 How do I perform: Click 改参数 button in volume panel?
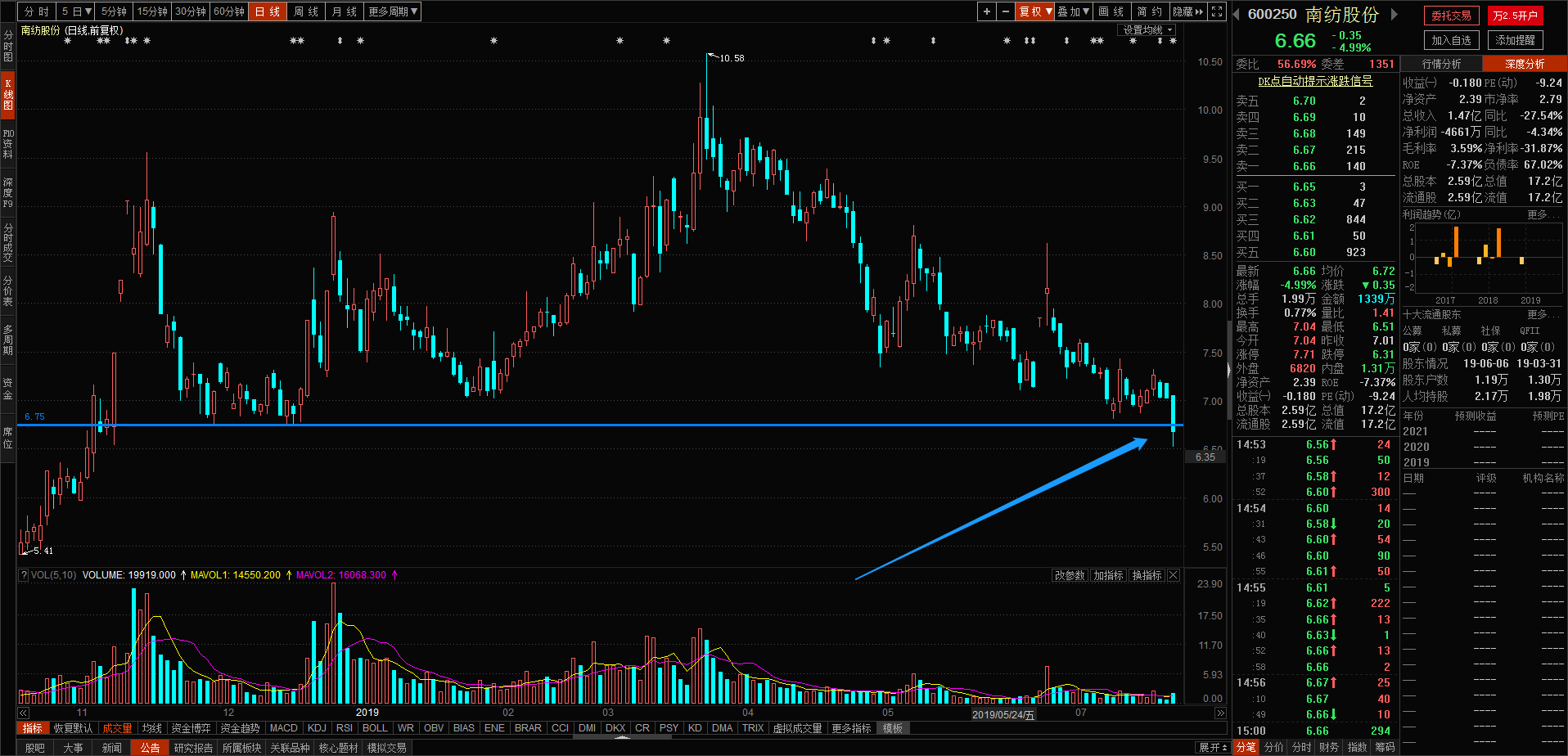point(1070,575)
